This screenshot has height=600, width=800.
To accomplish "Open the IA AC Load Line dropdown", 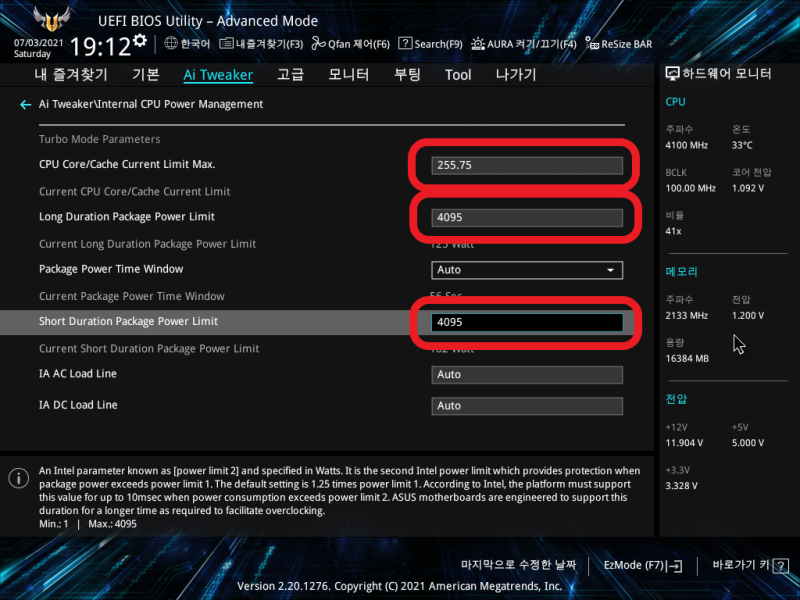I will pyautogui.click(x=527, y=374).
